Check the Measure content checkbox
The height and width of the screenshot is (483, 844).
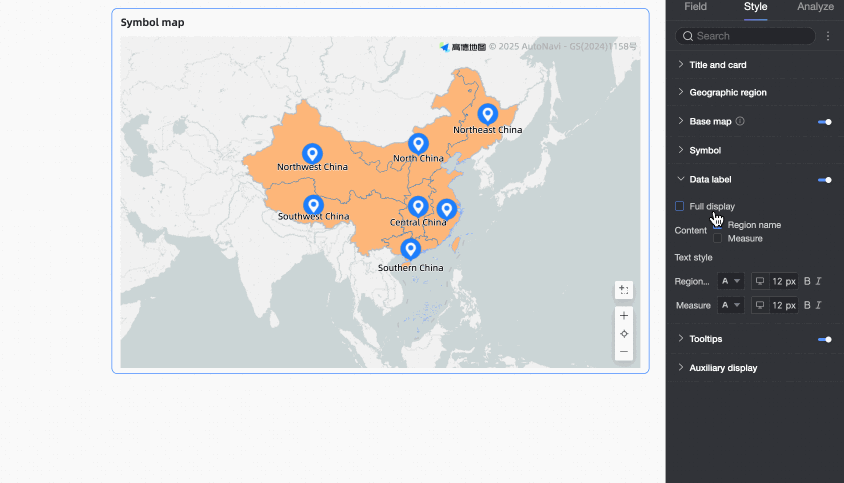coord(718,238)
